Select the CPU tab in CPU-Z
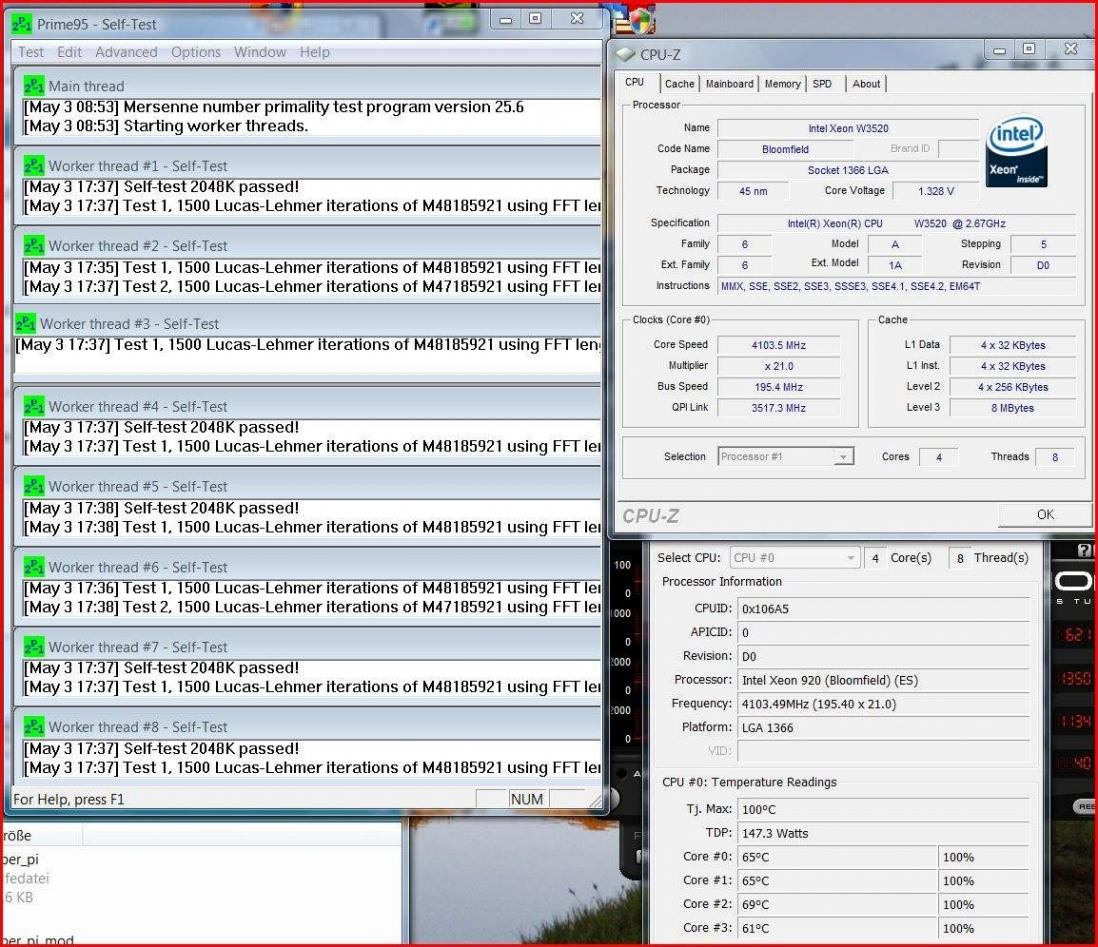 click(634, 82)
